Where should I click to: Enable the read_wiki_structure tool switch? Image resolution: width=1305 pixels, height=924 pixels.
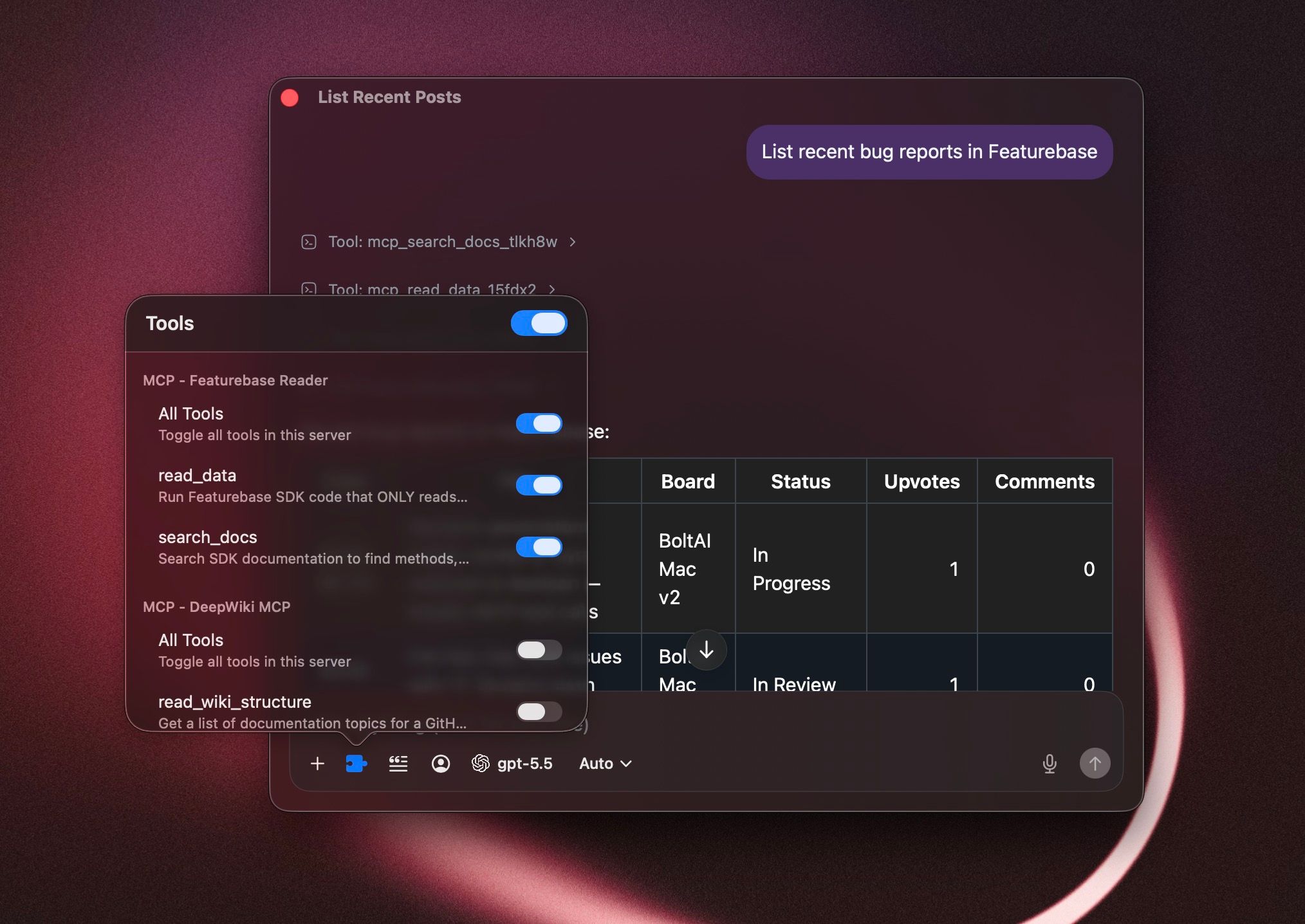(x=539, y=712)
